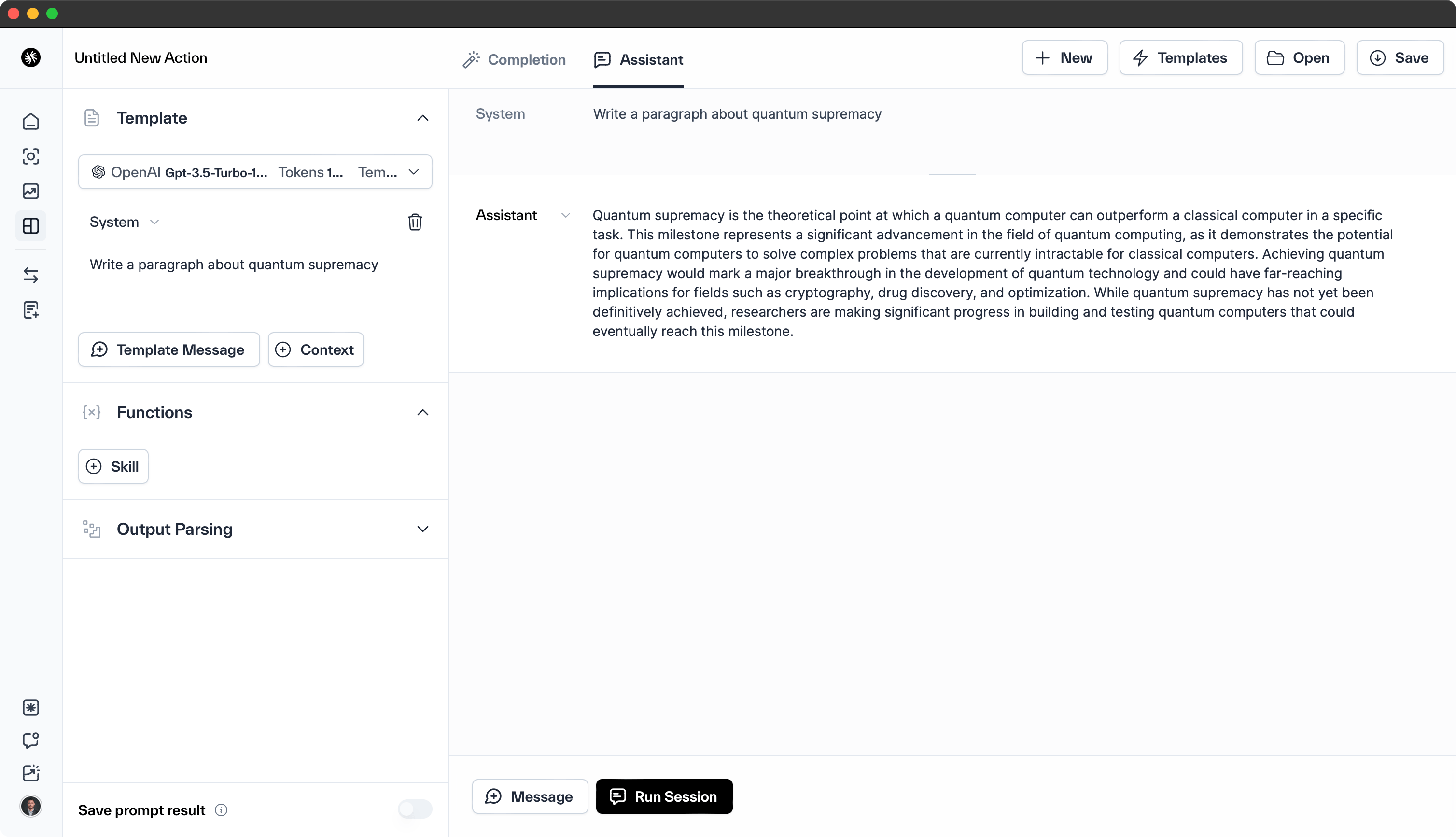Click the swap arrows sidebar icon
Screen dimensions: 1456x837
31,275
